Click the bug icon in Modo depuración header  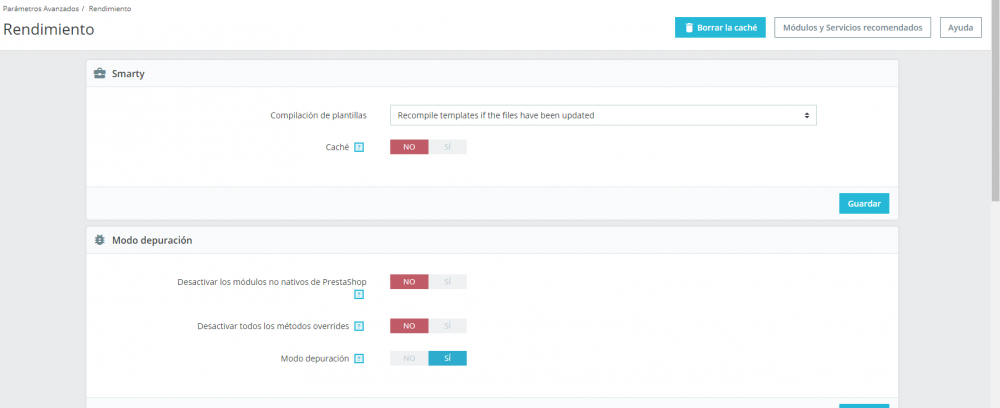coord(99,240)
